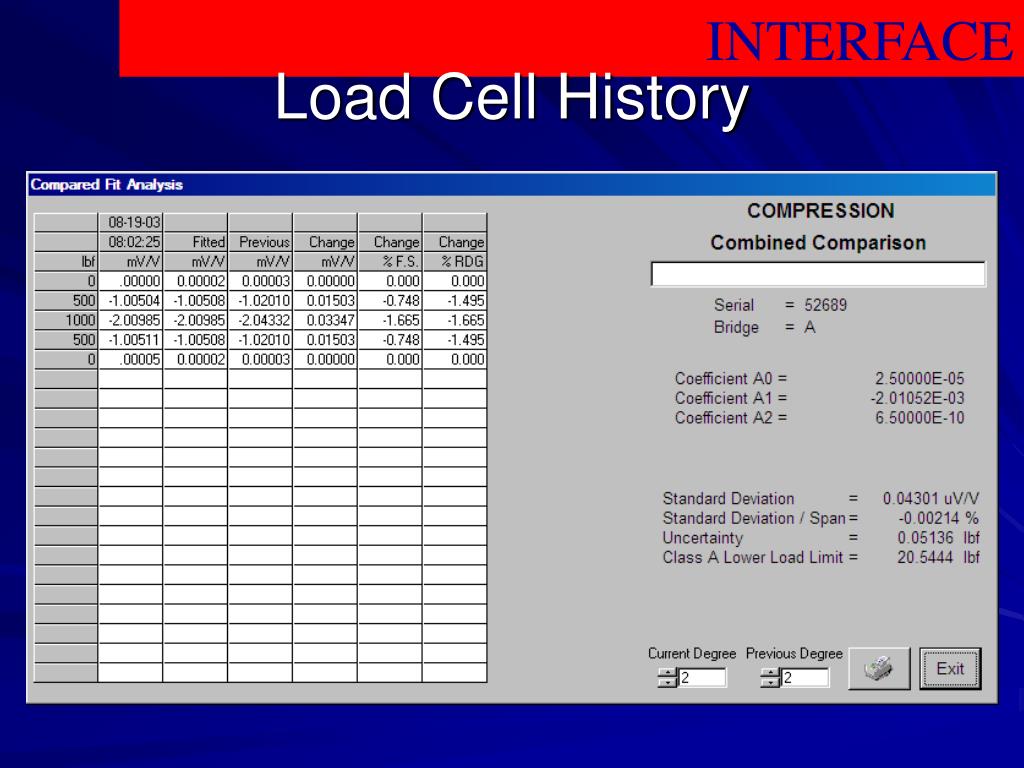Click the Current Degree label
Image resolution: width=1024 pixels, height=768 pixels.
(x=692, y=654)
